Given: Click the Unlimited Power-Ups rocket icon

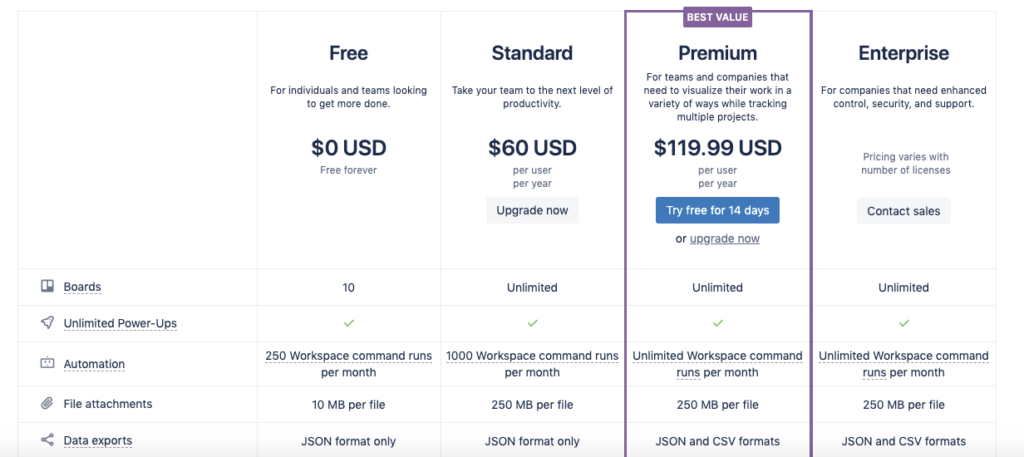Looking at the screenshot, I should click(47, 323).
